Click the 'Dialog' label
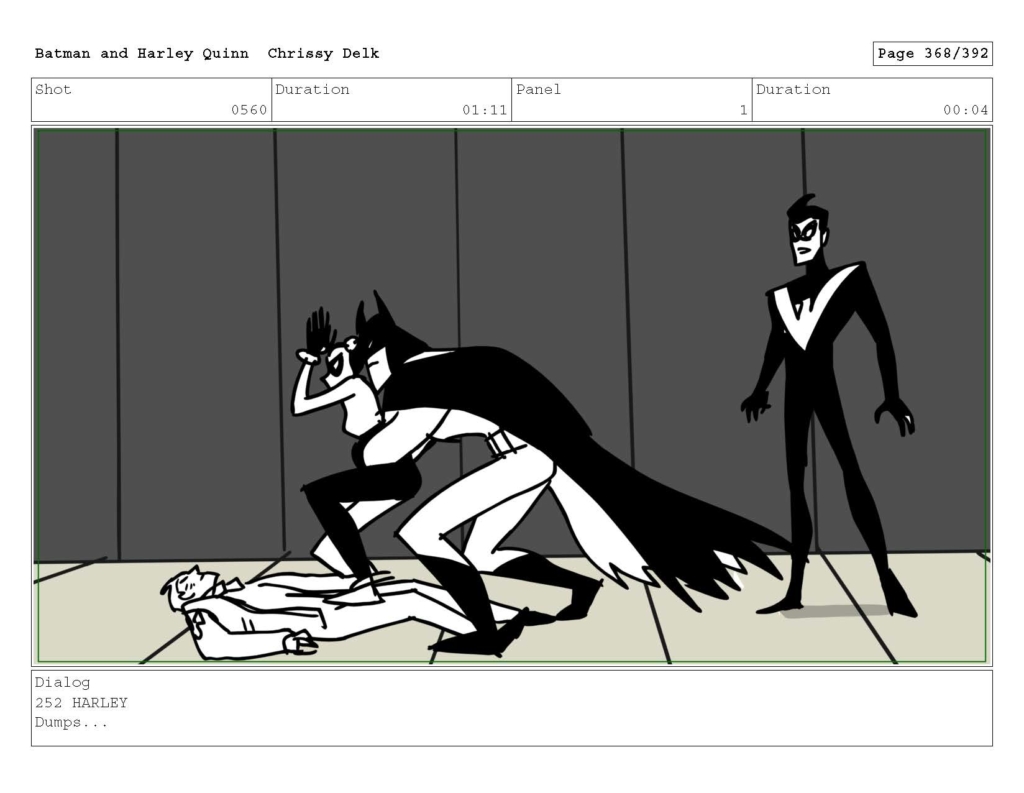 point(63,683)
